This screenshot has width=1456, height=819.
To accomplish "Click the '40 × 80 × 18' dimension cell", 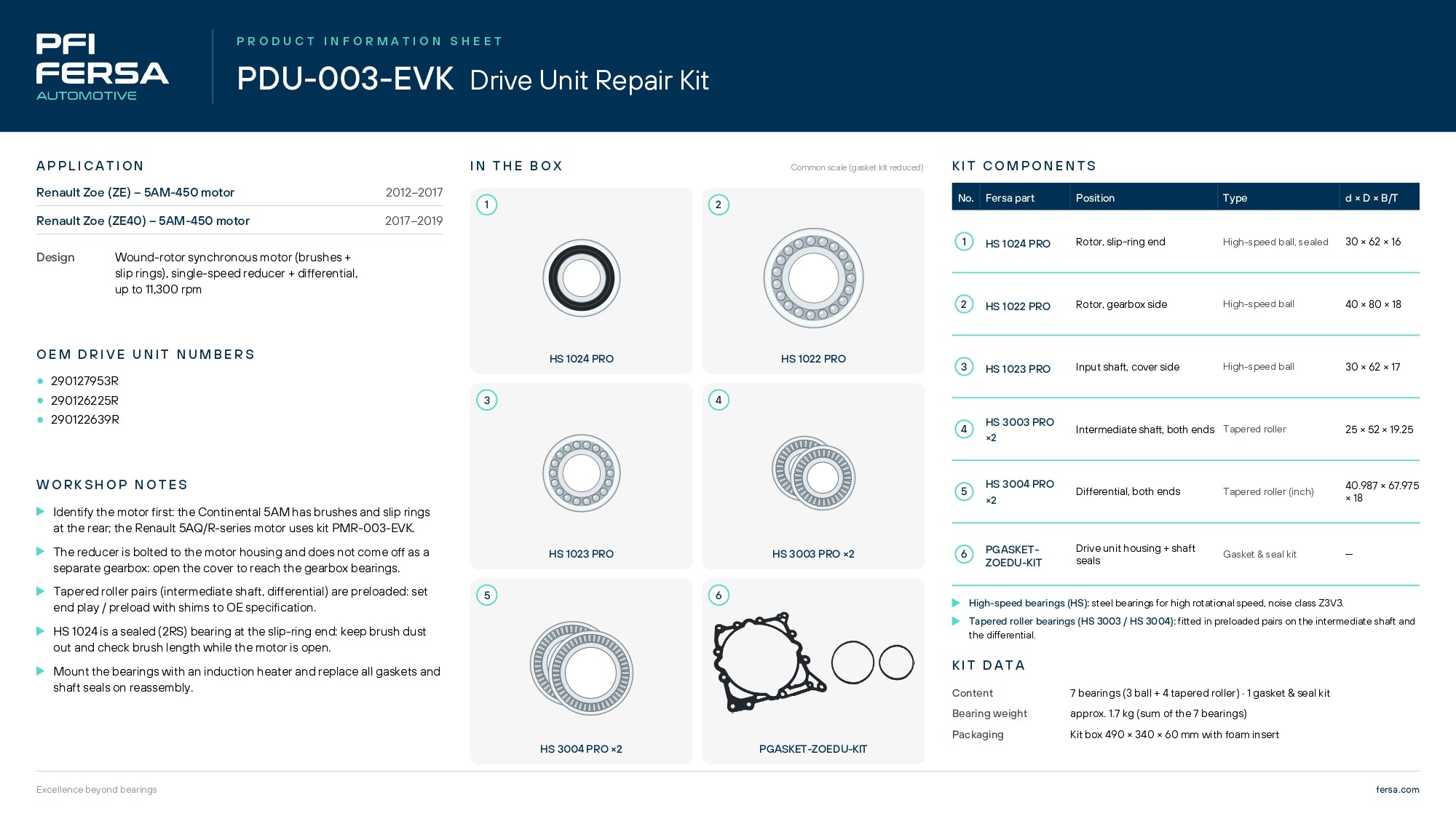I will click(x=1373, y=304).
